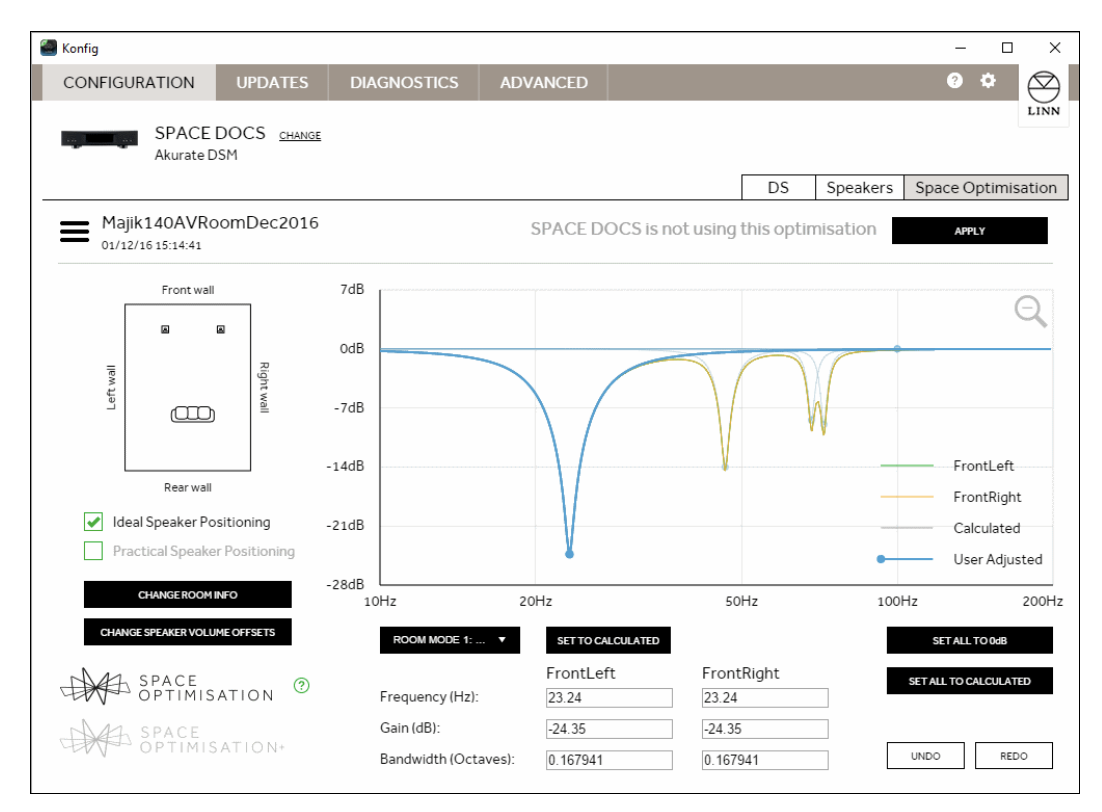Screen dimensions: 1102x812
Task: Minimize the Konfig window
Action: [961, 48]
